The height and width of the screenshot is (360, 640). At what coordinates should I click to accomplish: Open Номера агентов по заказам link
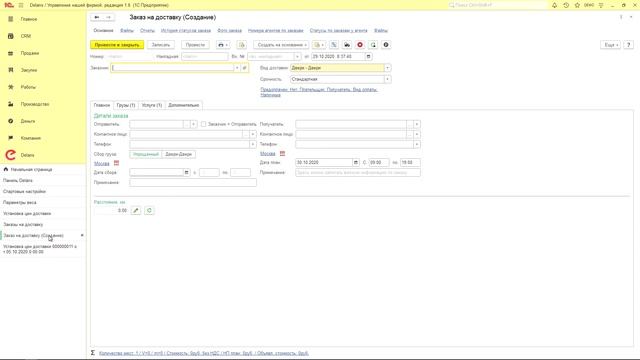coord(276,31)
